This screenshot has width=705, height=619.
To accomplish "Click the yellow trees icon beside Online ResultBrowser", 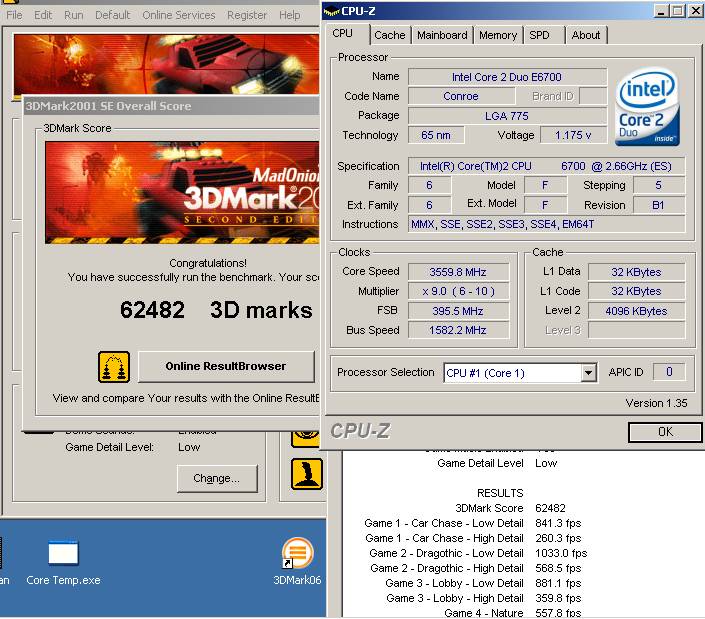I will (114, 367).
